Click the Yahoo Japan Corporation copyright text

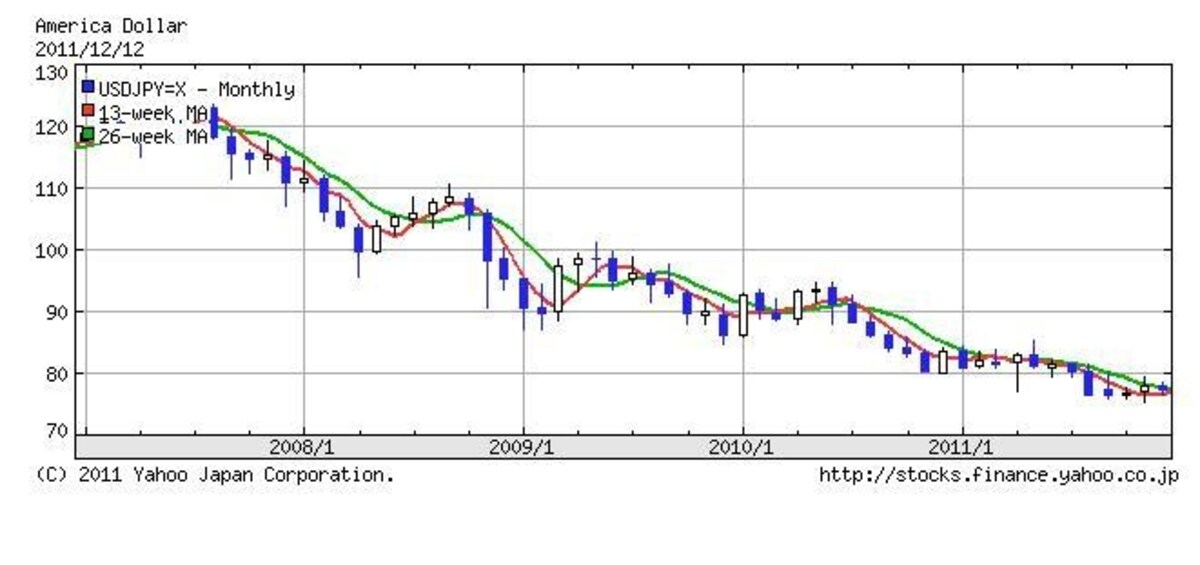click(215, 475)
